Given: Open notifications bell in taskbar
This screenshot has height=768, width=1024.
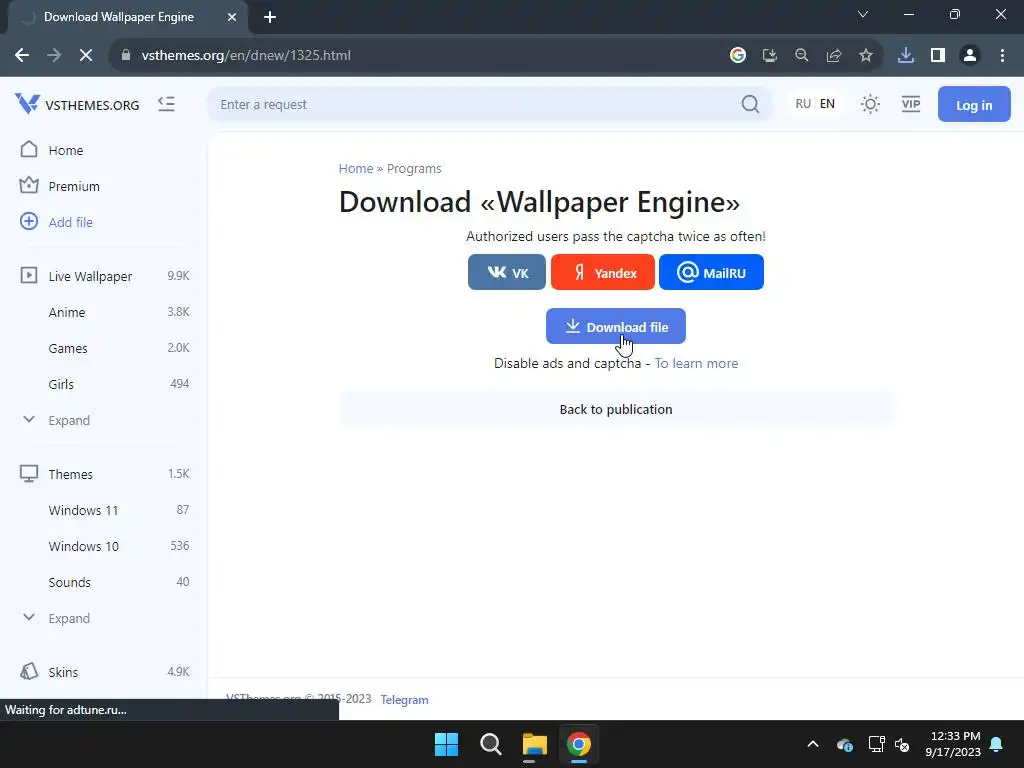Looking at the screenshot, I should point(997,744).
